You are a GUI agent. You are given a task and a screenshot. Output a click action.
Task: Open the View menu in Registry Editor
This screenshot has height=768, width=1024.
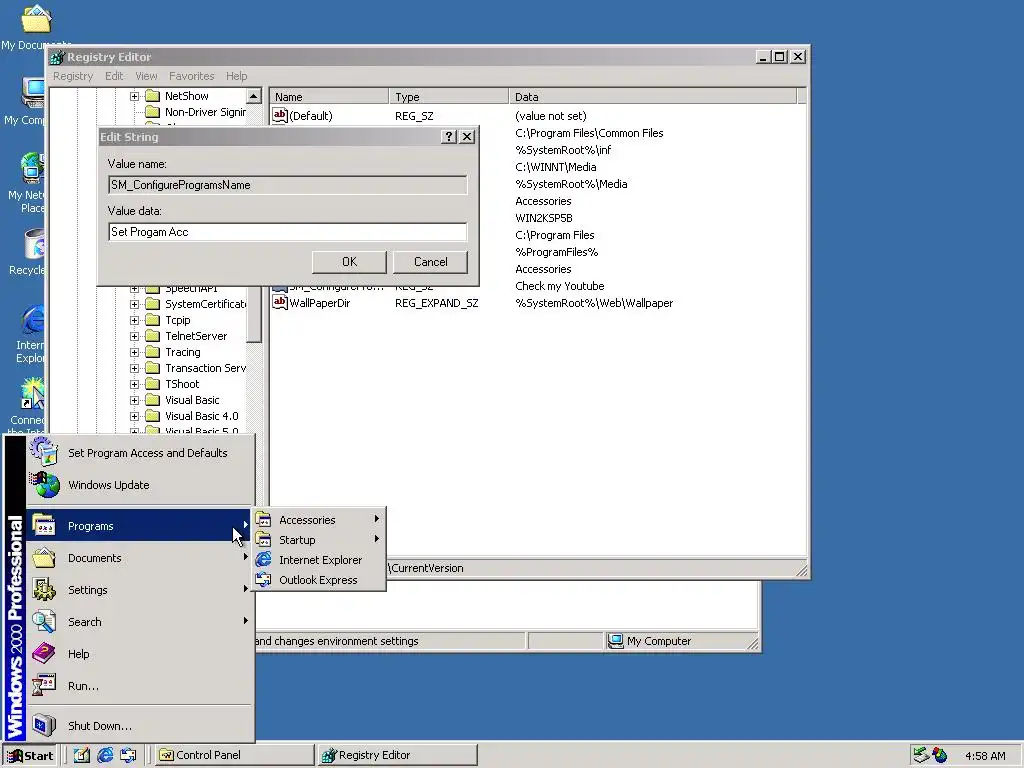146,76
